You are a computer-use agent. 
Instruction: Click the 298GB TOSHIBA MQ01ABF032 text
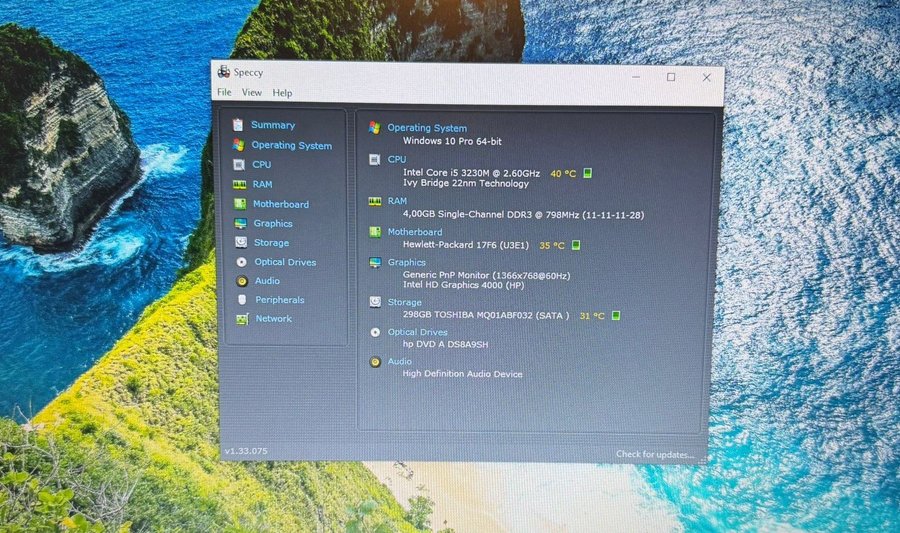(486, 315)
